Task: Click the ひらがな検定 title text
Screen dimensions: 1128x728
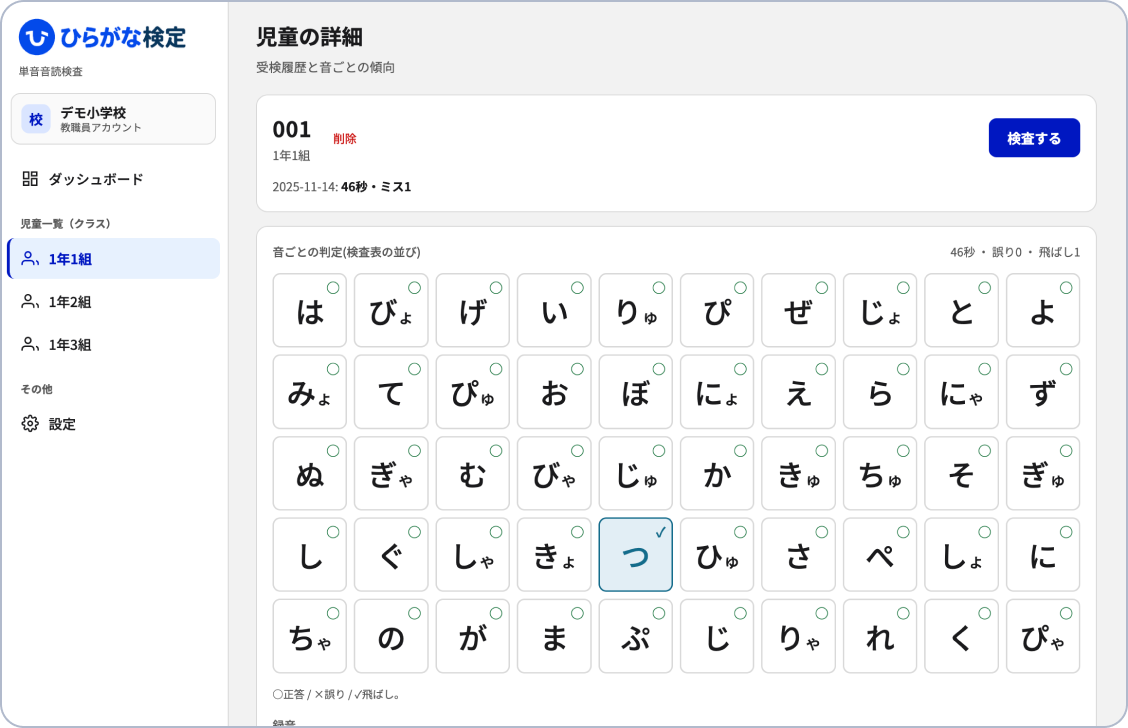Action: click(123, 37)
